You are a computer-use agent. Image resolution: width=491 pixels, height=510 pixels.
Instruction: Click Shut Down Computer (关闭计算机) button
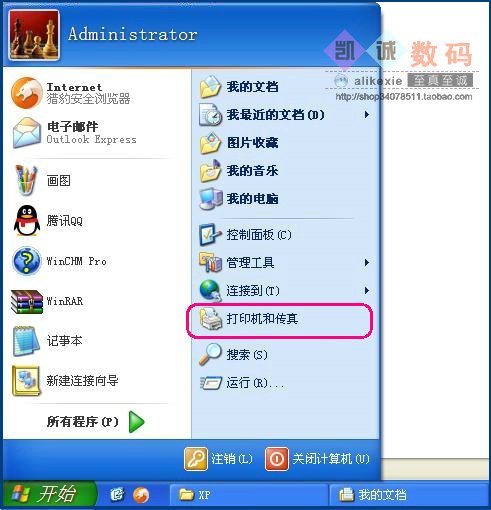coord(317,459)
